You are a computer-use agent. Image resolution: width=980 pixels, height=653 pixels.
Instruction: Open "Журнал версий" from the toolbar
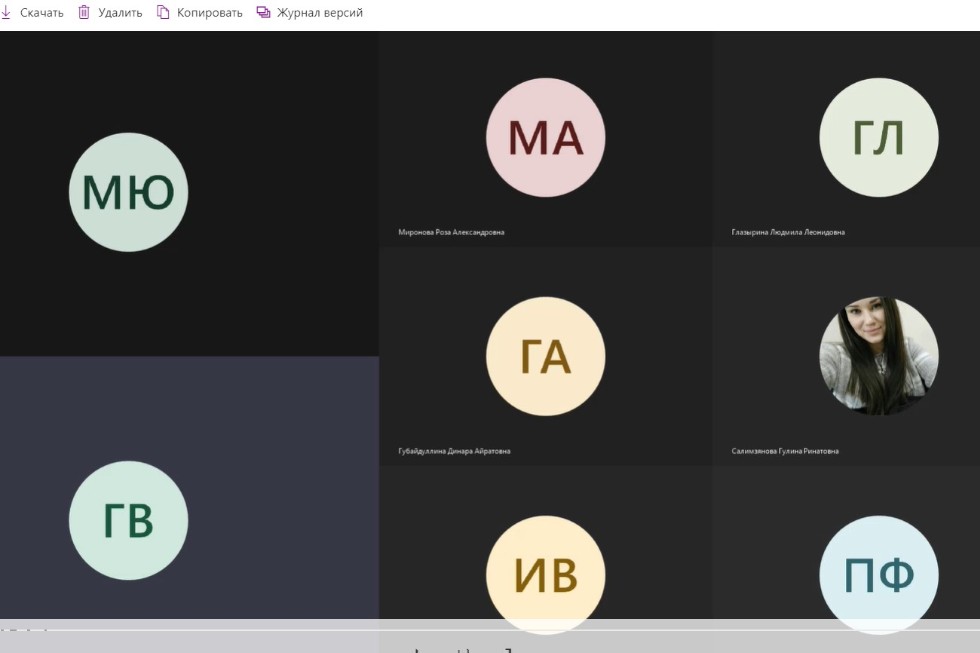[321, 13]
